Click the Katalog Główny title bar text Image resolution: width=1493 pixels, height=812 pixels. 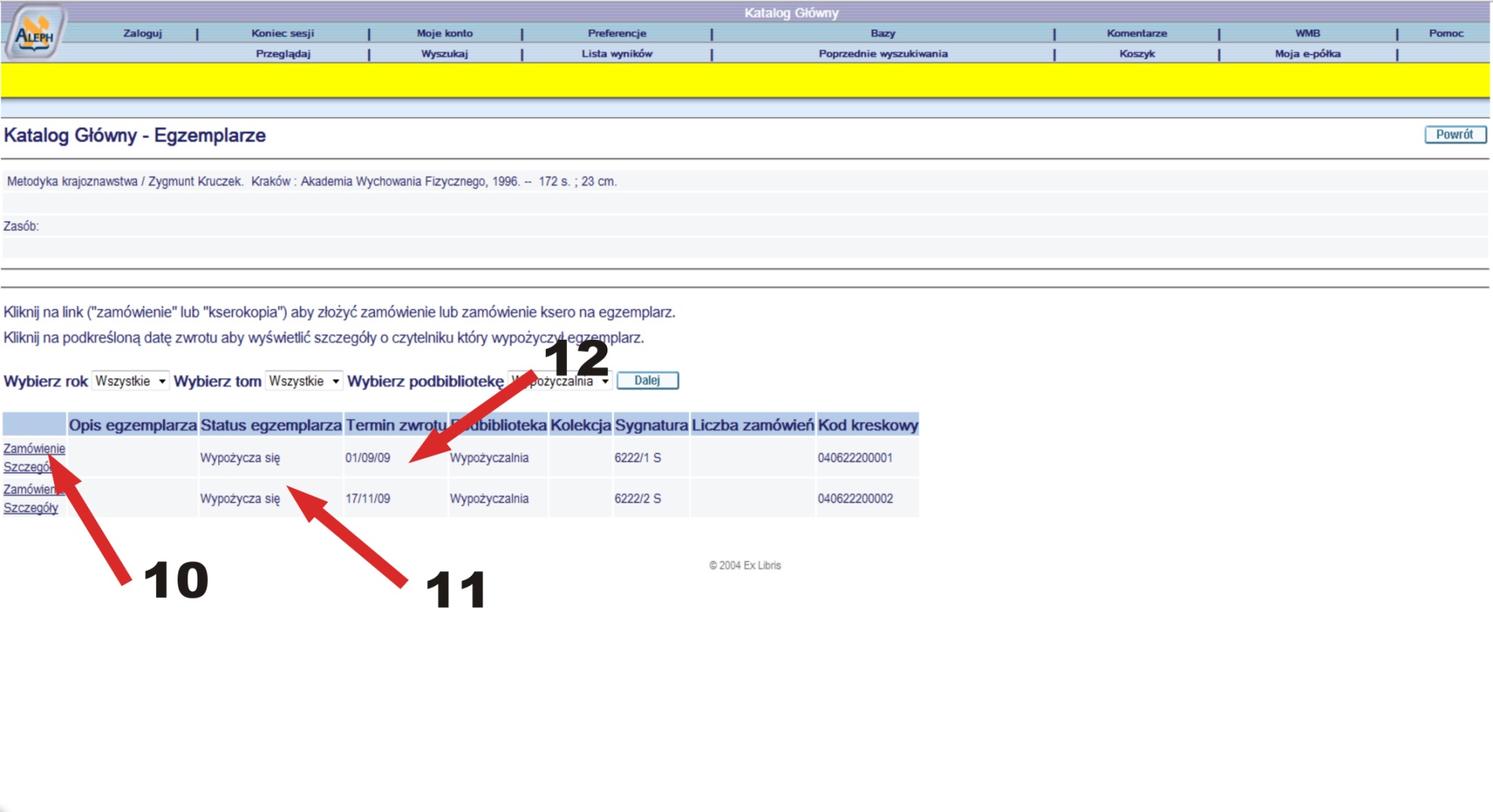click(x=791, y=12)
